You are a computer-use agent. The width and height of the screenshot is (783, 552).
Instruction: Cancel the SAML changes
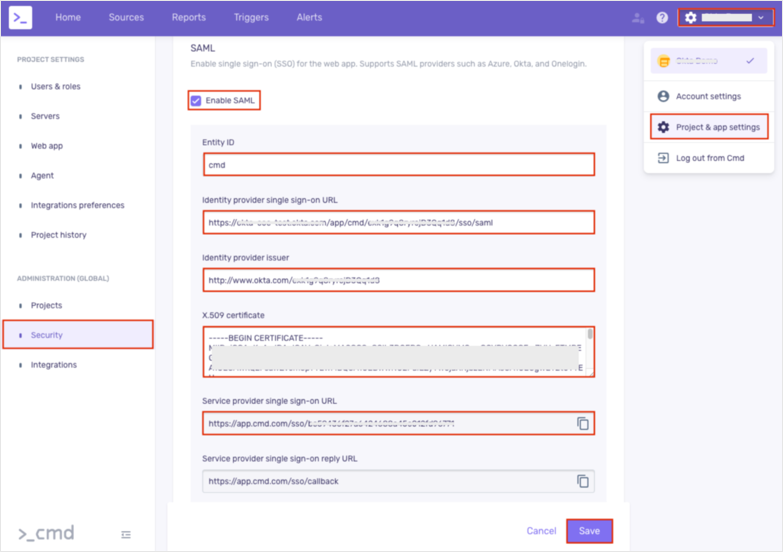pyautogui.click(x=541, y=531)
